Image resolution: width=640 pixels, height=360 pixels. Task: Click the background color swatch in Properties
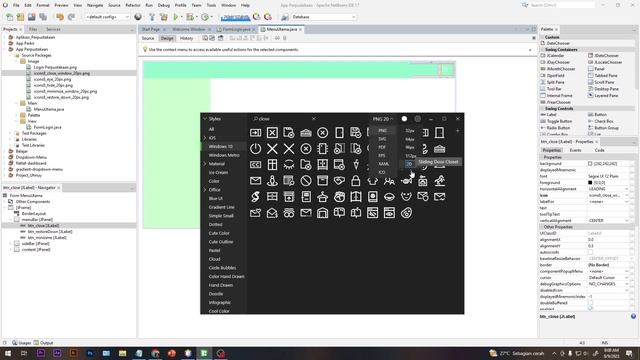tap(590, 164)
